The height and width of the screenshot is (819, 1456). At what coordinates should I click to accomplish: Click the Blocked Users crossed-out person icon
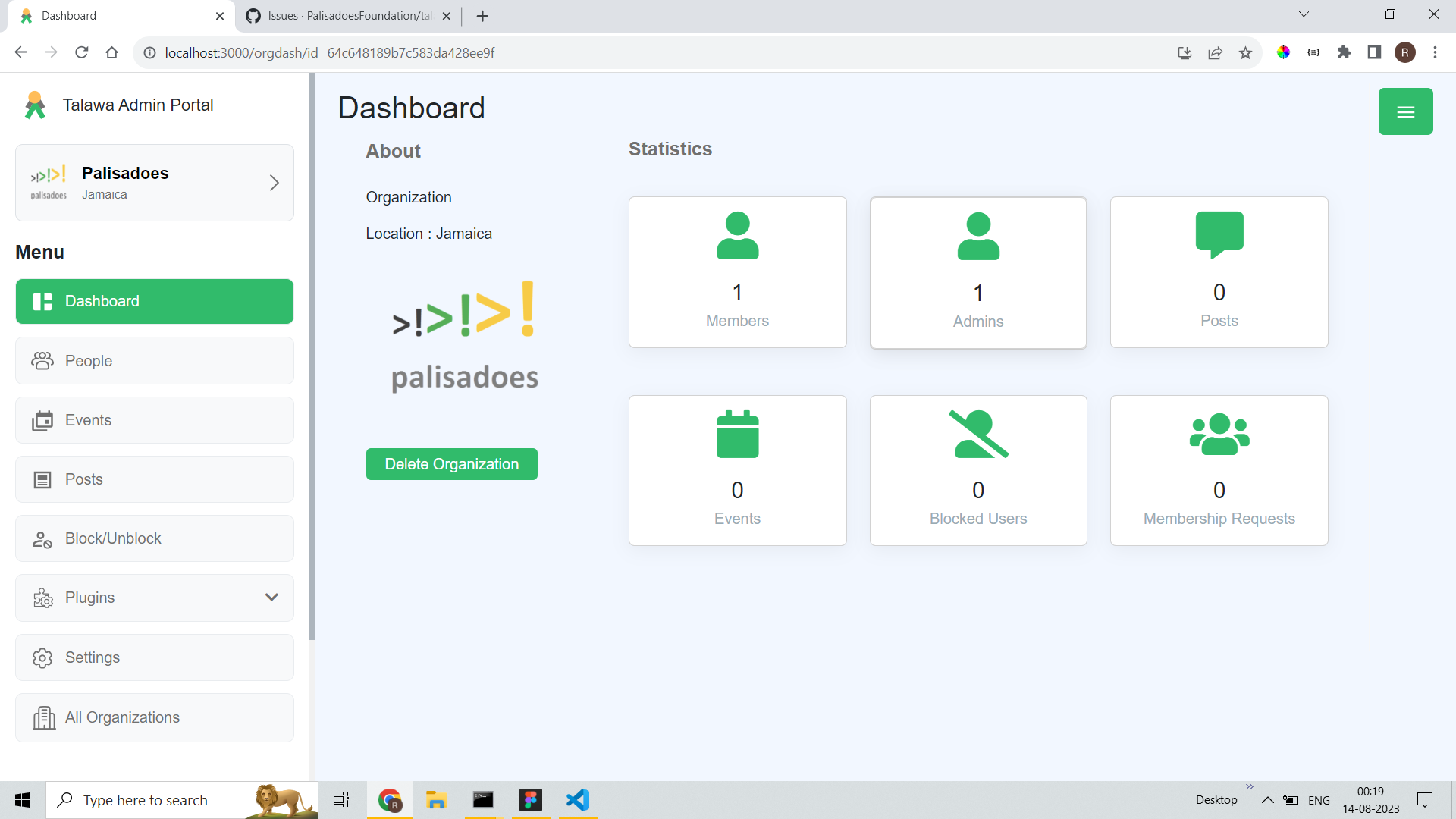coord(978,434)
